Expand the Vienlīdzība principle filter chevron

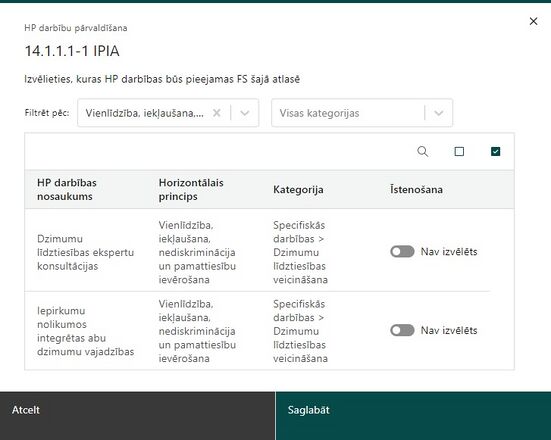pyautogui.click(x=245, y=113)
